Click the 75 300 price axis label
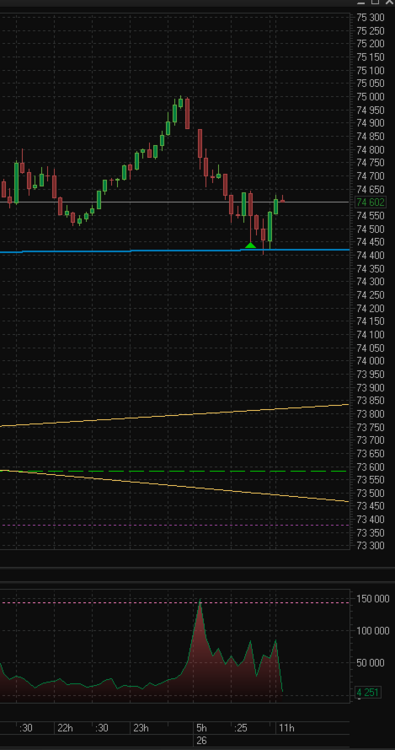 (x=371, y=18)
